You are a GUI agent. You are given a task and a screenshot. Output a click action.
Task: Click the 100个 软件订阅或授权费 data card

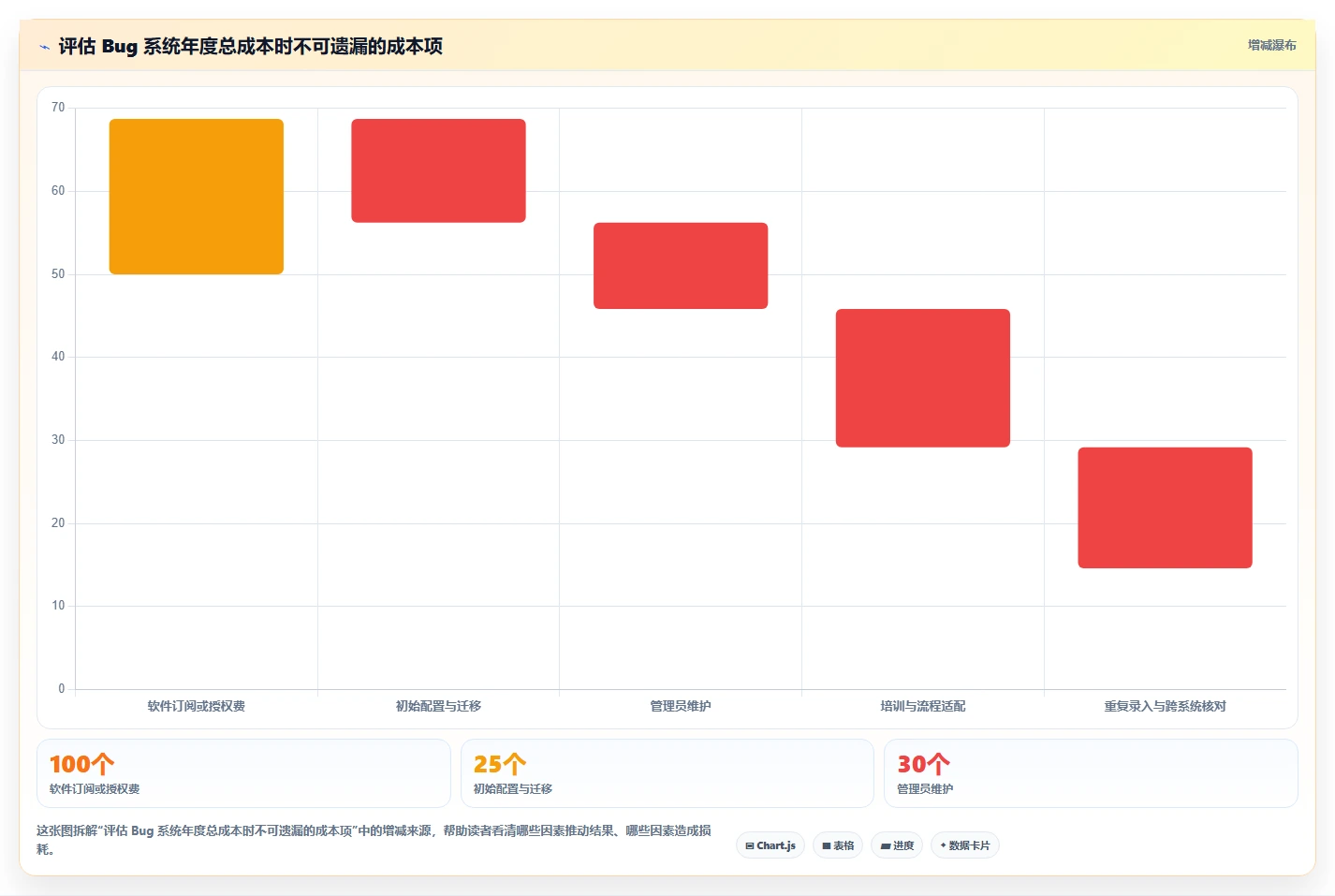click(x=243, y=773)
